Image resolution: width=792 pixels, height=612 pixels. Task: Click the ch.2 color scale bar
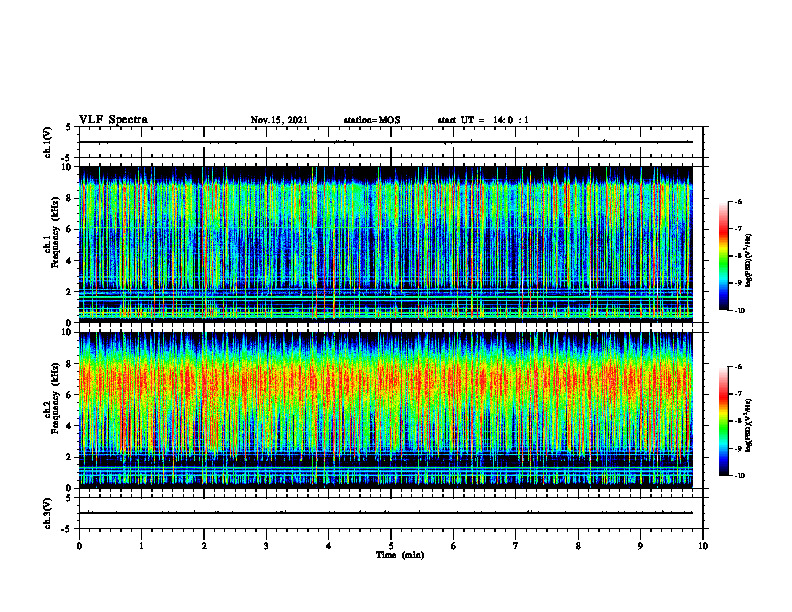723,421
